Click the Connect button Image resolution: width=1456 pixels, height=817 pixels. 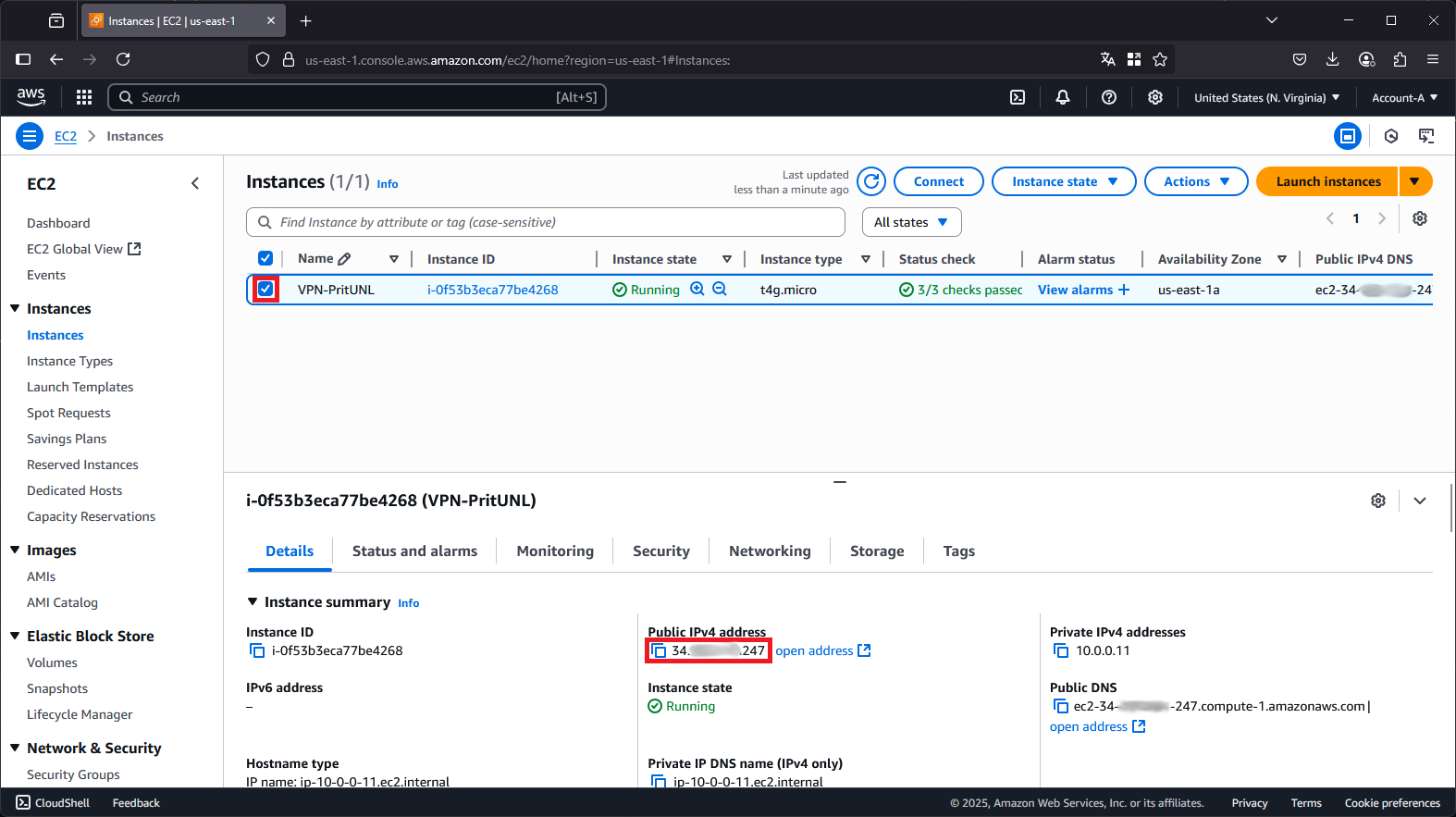[x=939, y=181]
